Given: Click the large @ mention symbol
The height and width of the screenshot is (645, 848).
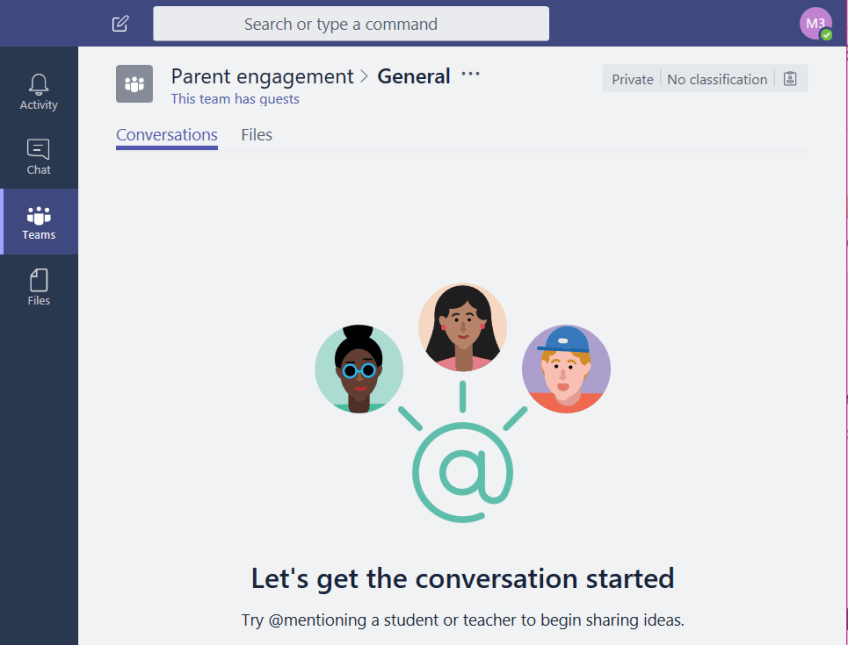Looking at the screenshot, I should pos(463,472).
